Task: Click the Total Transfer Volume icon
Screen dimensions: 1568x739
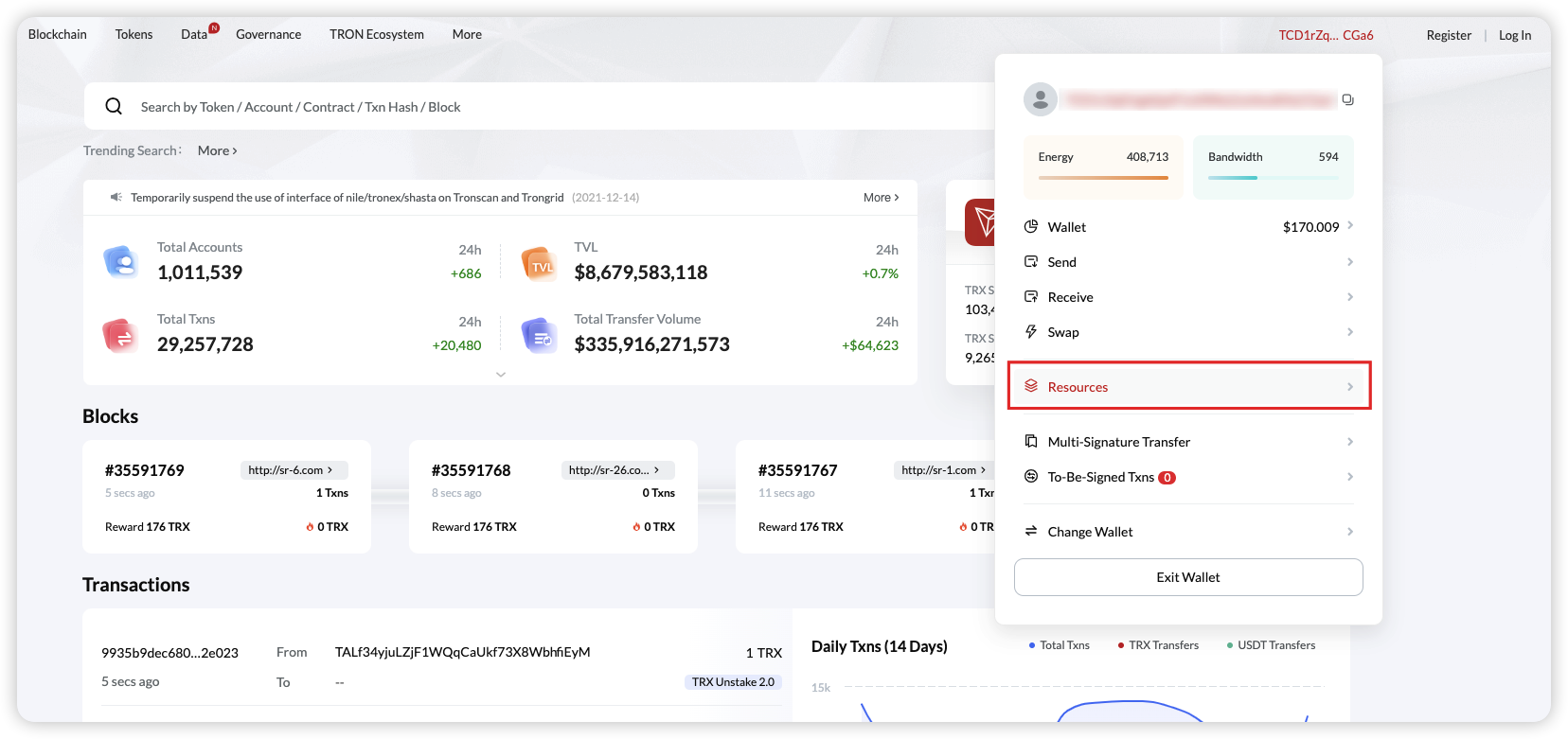Action: pyautogui.click(x=540, y=335)
